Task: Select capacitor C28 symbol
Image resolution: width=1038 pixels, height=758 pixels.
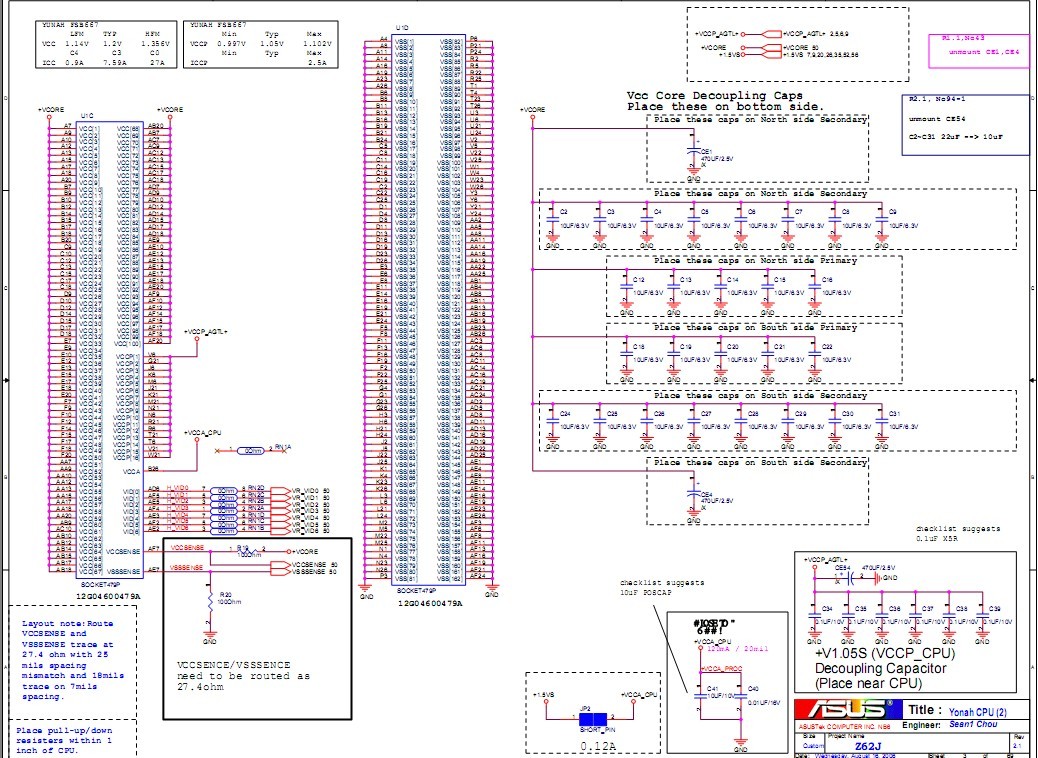Action: 740,422
